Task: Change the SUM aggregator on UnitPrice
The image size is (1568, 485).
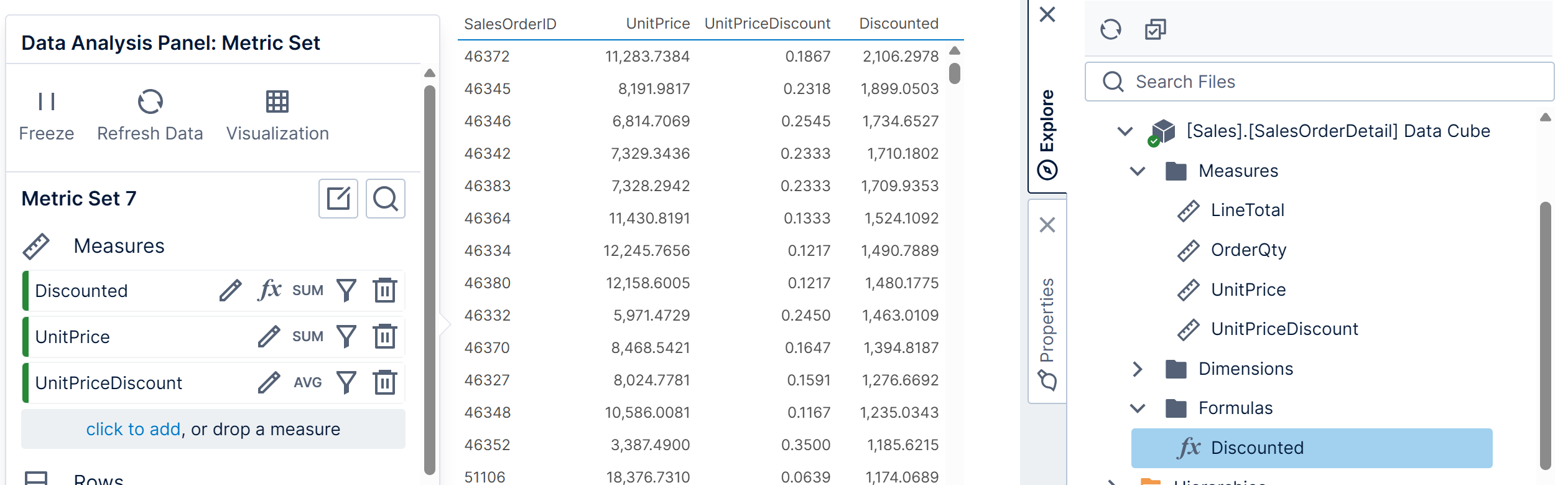Action: pos(308,336)
